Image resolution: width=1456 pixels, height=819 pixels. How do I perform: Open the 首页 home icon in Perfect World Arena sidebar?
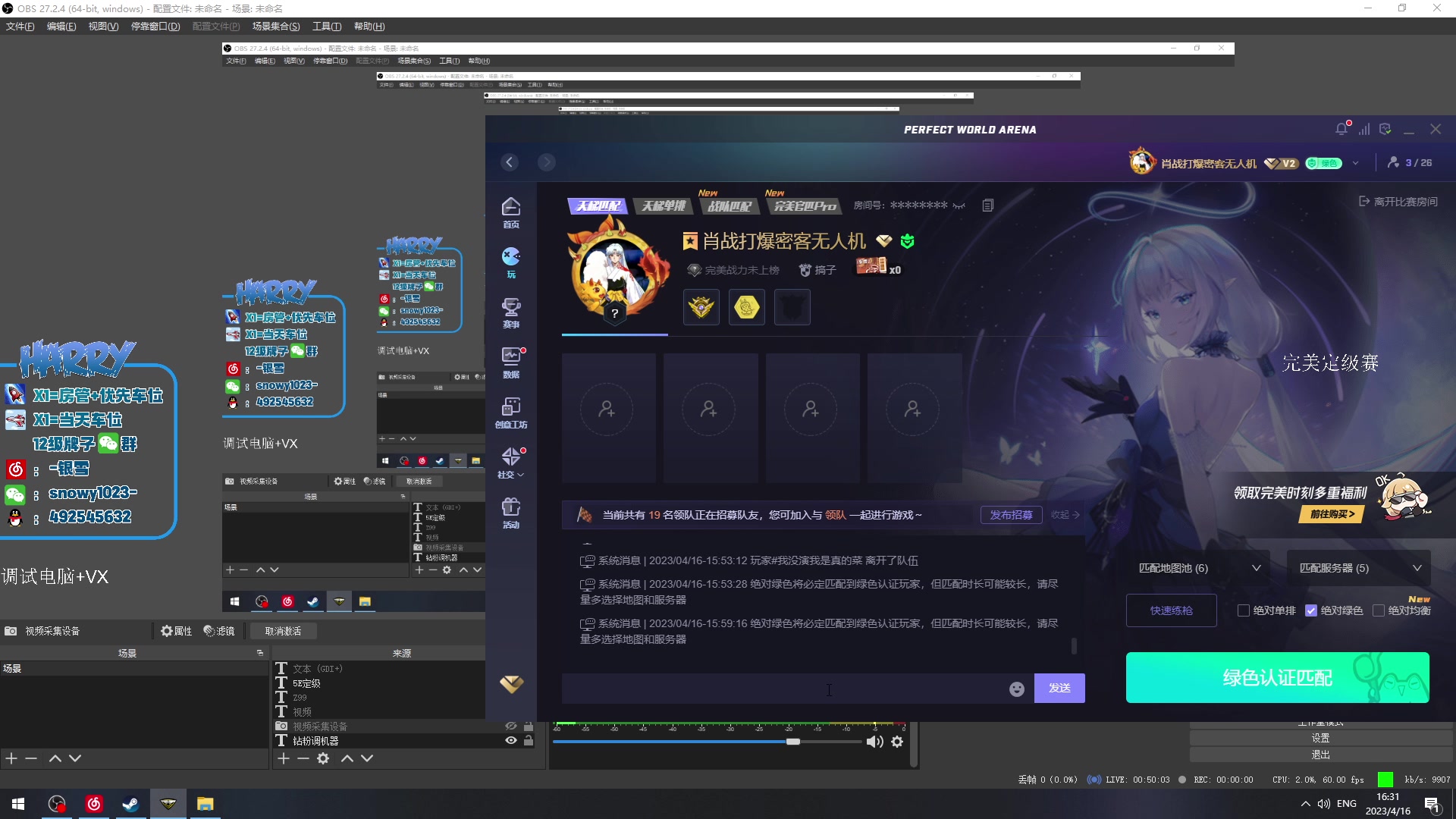pyautogui.click(x=511, y=212)
